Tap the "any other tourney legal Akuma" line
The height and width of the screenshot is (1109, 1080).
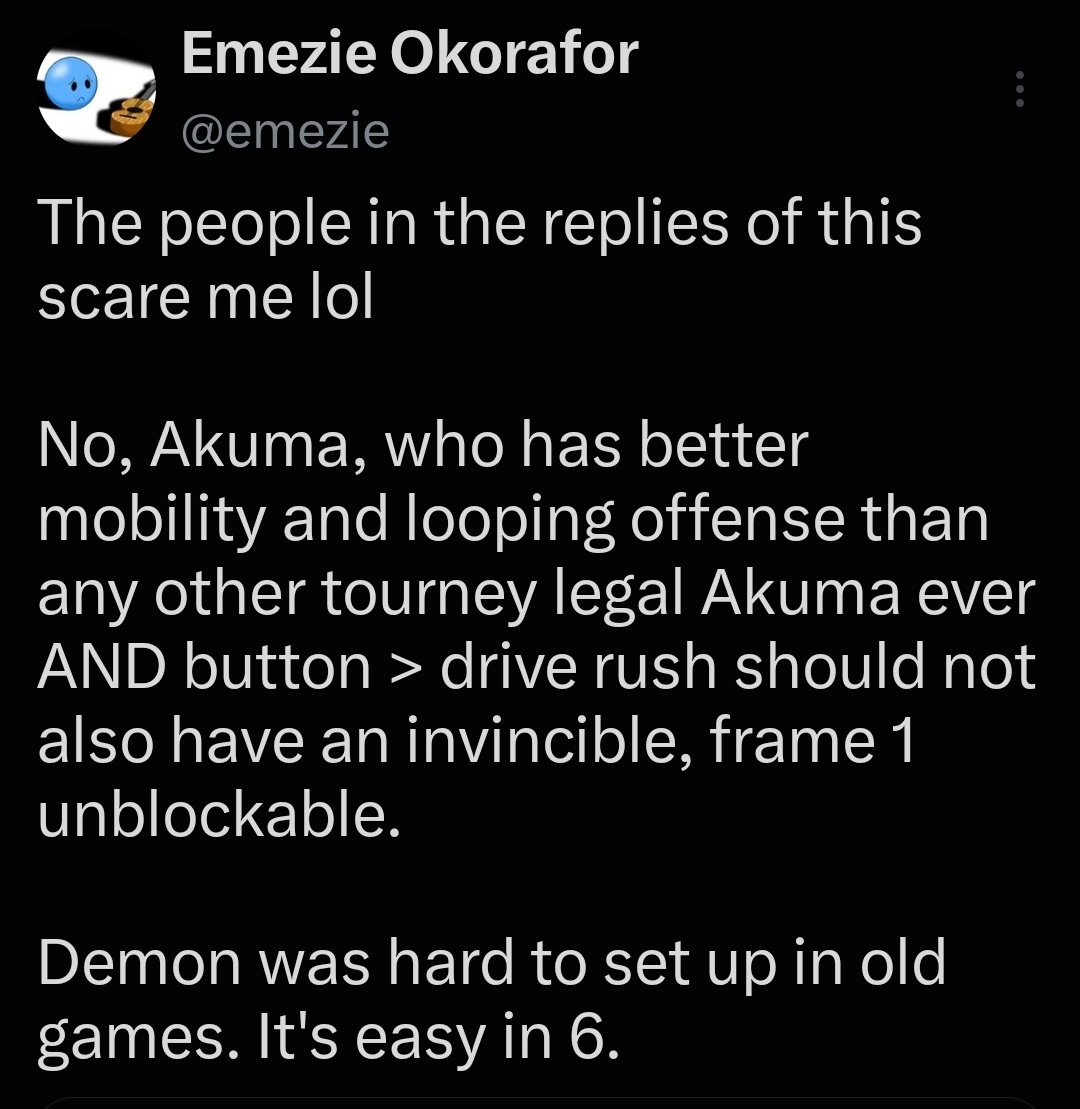click(536, 594)
